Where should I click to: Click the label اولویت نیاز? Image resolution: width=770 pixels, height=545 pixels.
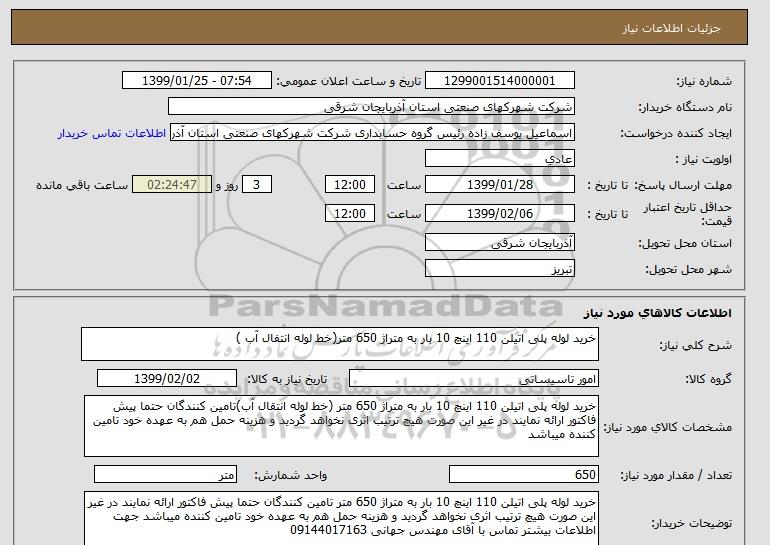[x=703, y=160]
